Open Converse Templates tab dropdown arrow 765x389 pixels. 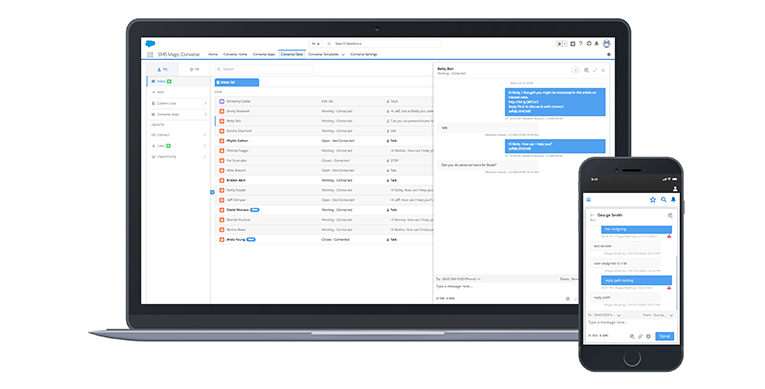click(343, 55)
